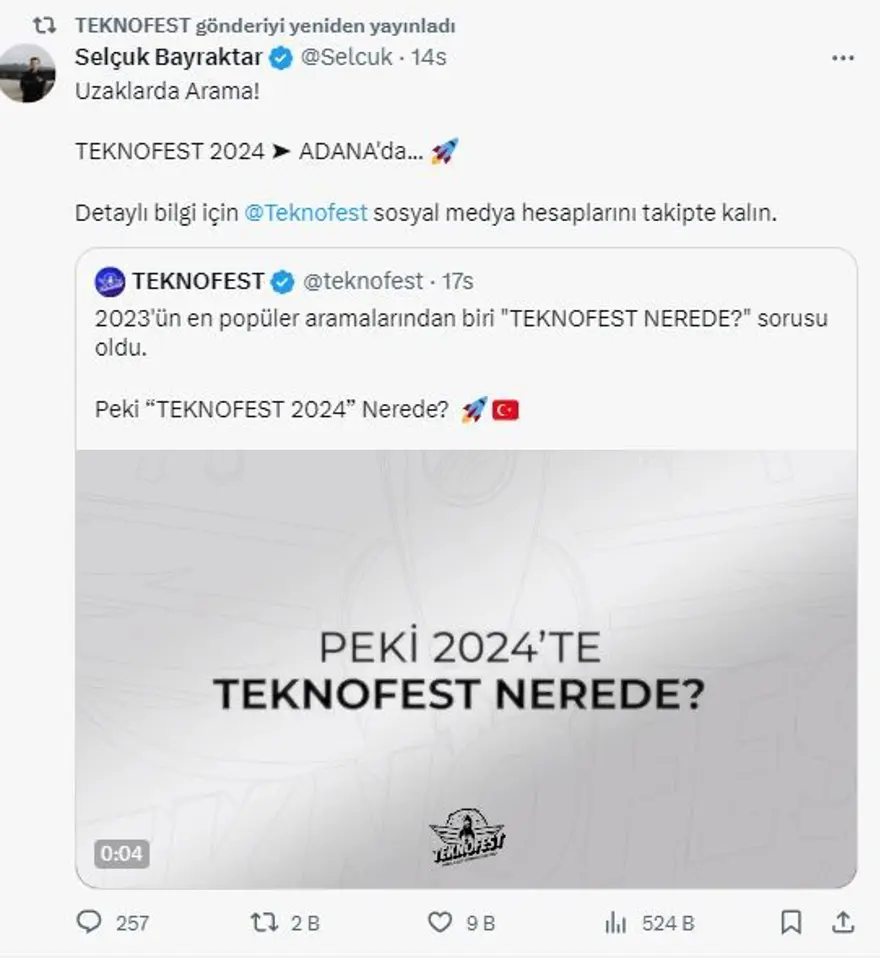Click verified badge next to Selçuk Bayraktar
880x958 pixels.
tap(281, 59)
